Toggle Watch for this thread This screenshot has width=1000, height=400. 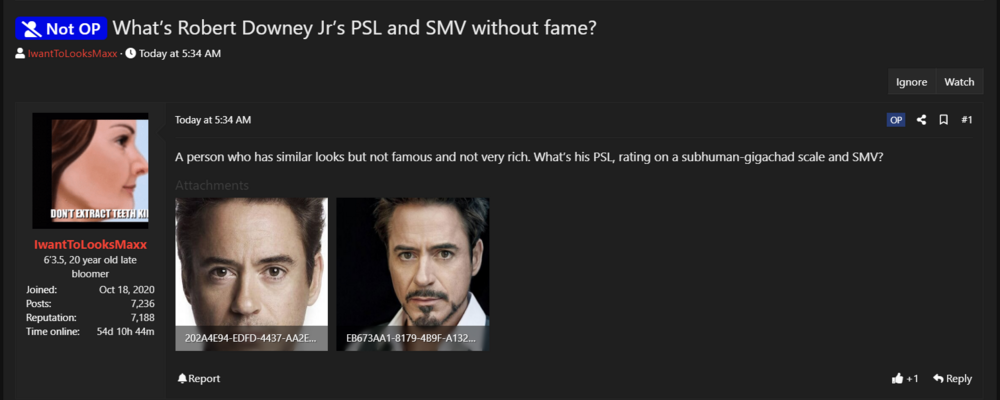coord(959,82)
